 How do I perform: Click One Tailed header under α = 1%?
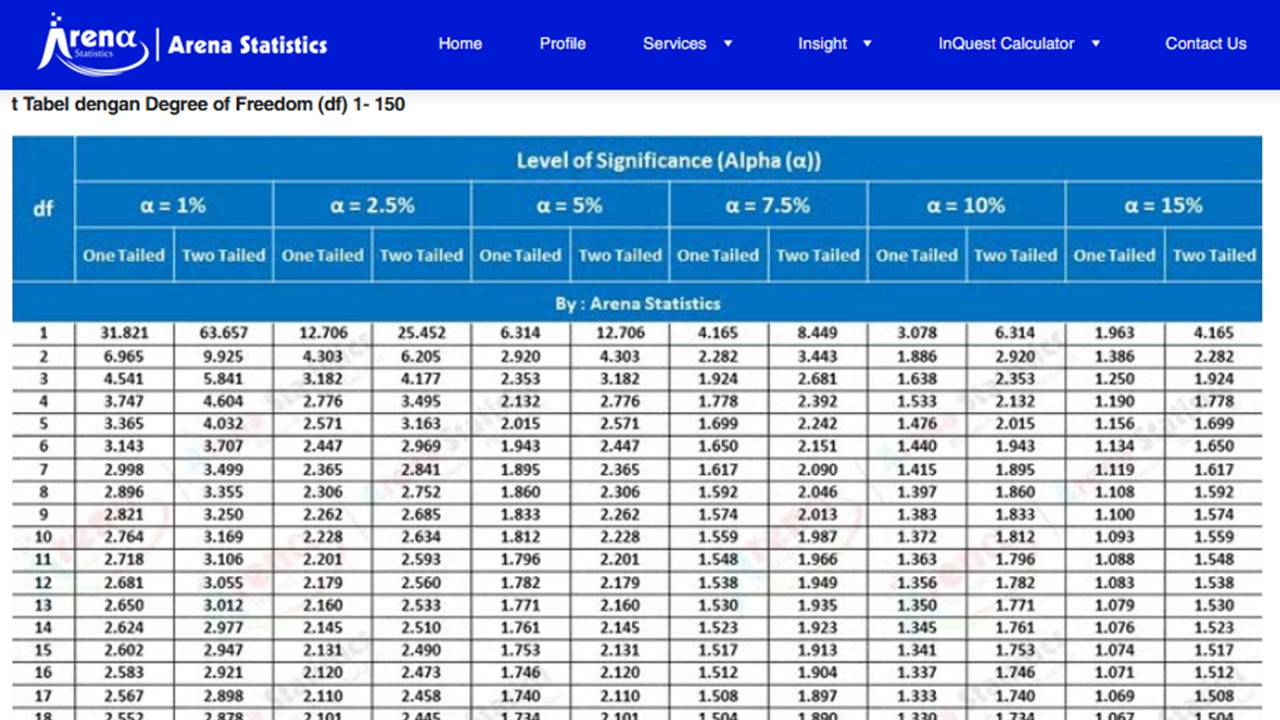point(124,255)
